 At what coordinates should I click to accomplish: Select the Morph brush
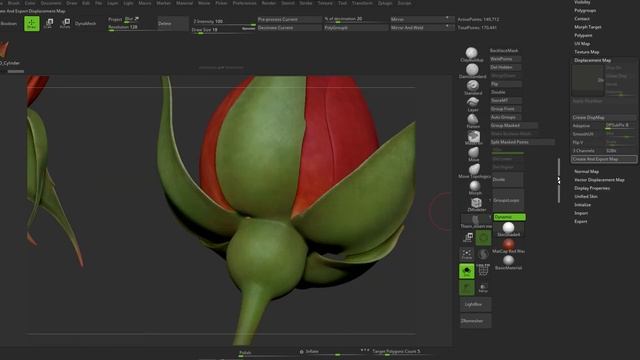click(x=475, y=187)
